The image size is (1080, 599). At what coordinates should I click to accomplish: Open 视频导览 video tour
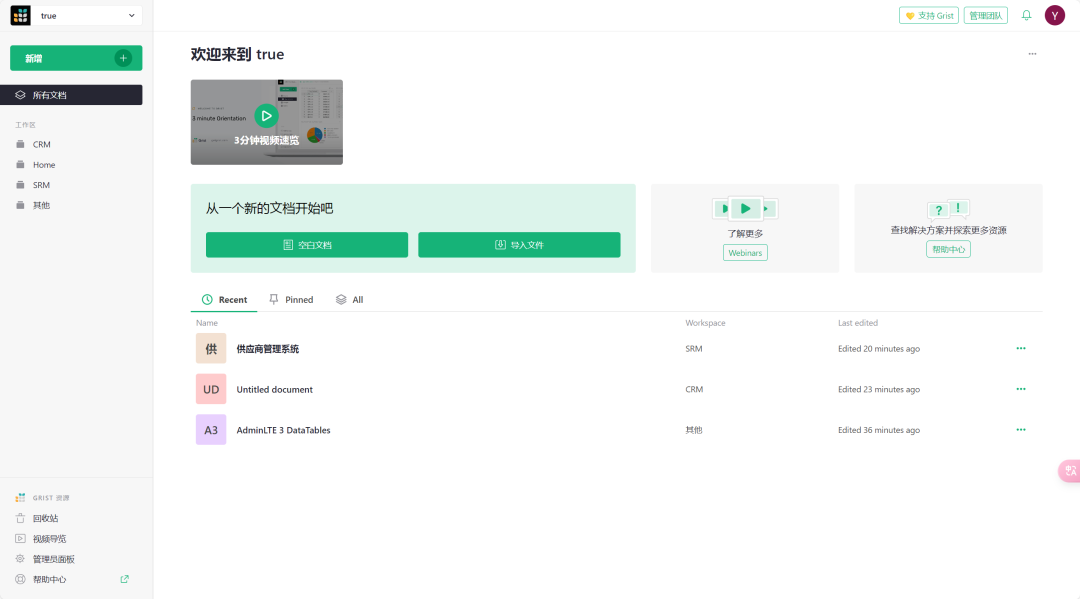pos(49,539)
